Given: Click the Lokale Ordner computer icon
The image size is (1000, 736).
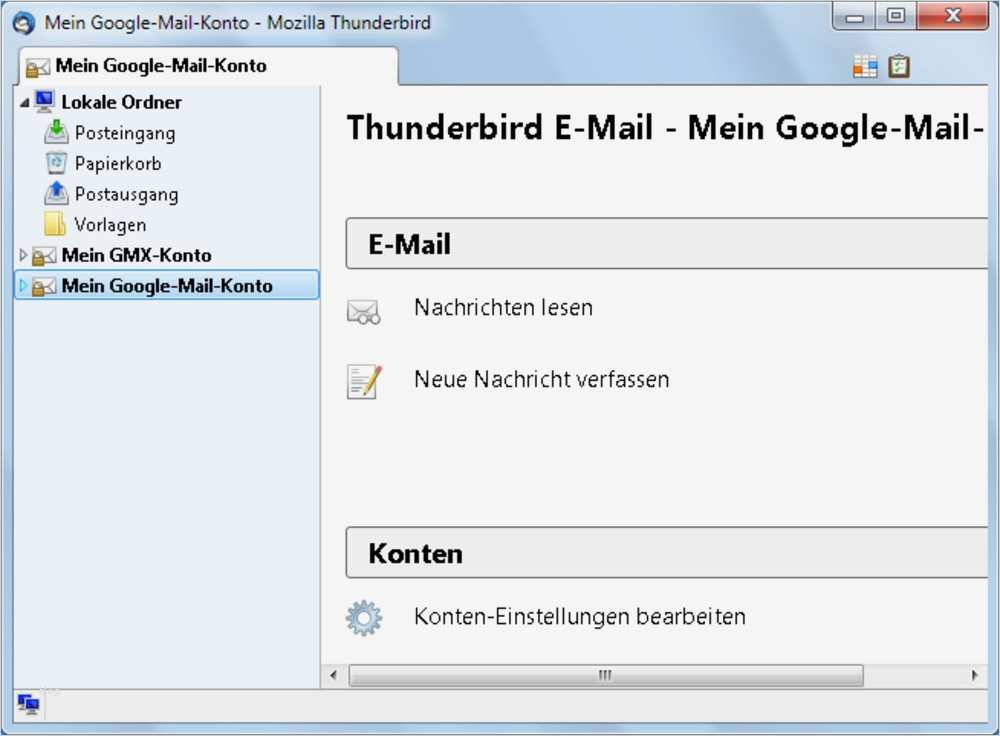Looking at the screenshot, I should click(x=45, y=101).
